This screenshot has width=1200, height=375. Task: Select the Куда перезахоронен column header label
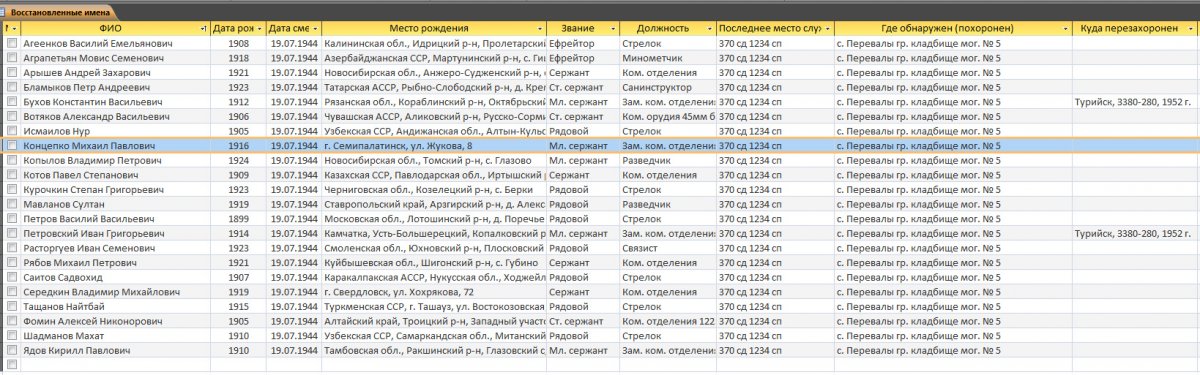[1128, 29]
